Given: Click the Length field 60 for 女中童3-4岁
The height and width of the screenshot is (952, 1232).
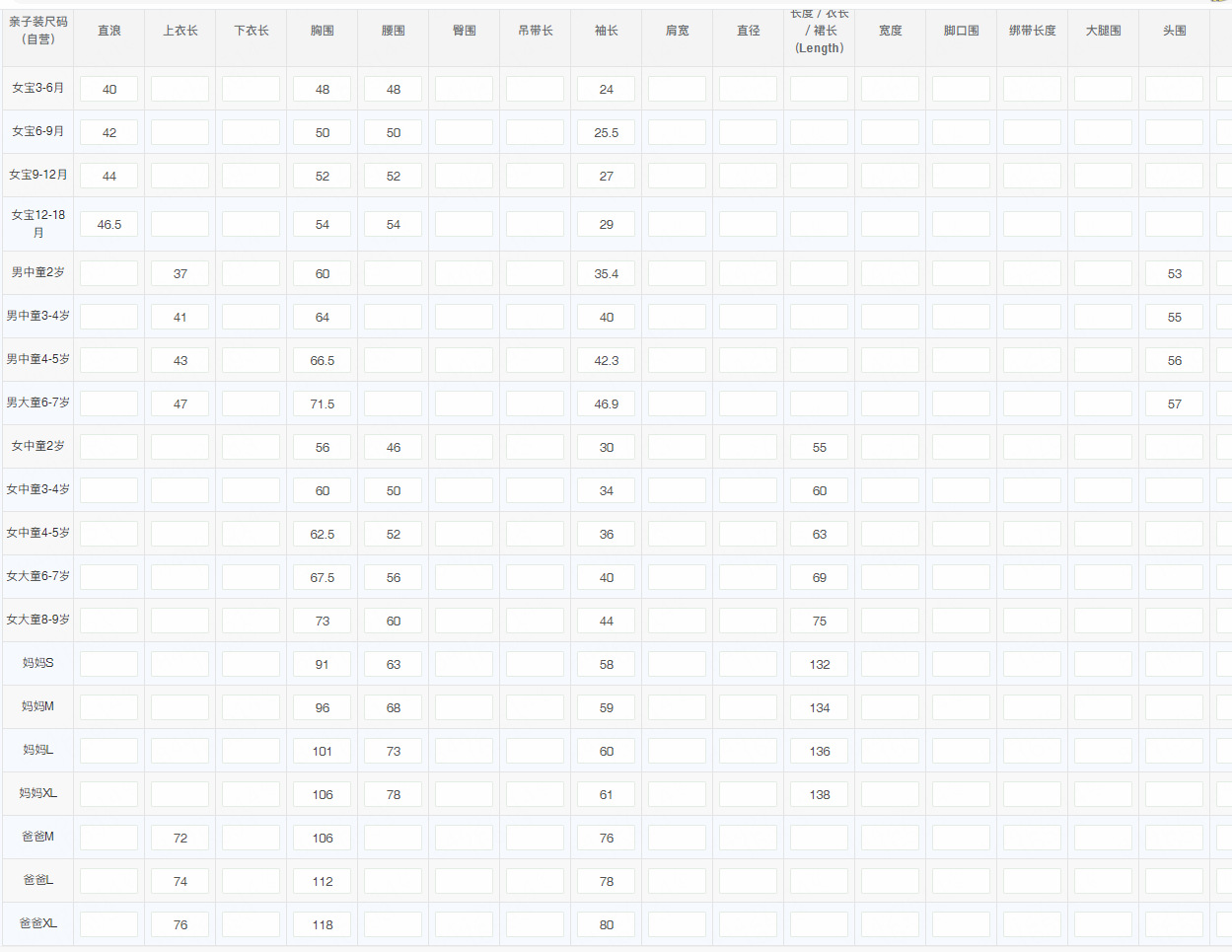Looking at the screenshot, I should pyautogui.click(x=819, y=490).
